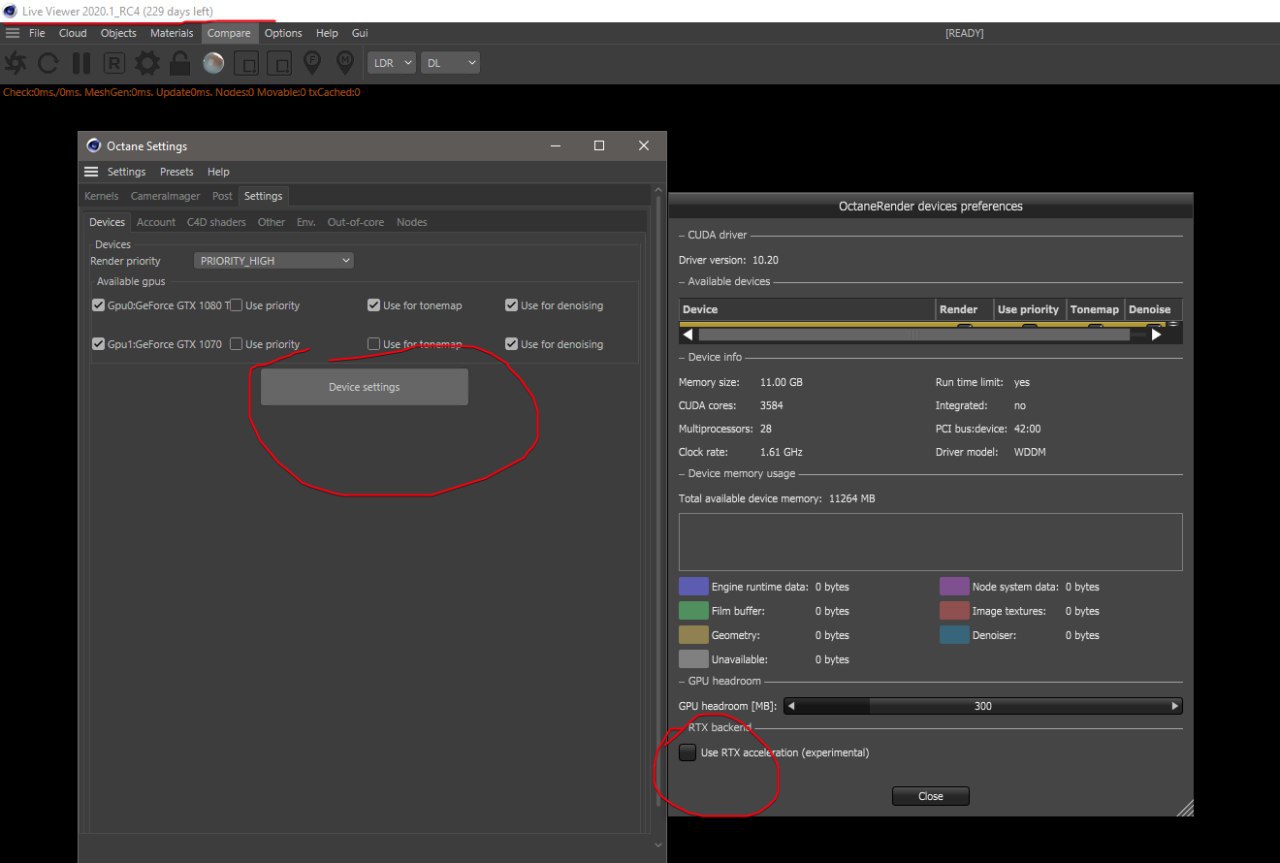The width and height of the screenshot is (1280, 863).
Task: Switch to the Account sub-tab
Action: click(156, 222)
